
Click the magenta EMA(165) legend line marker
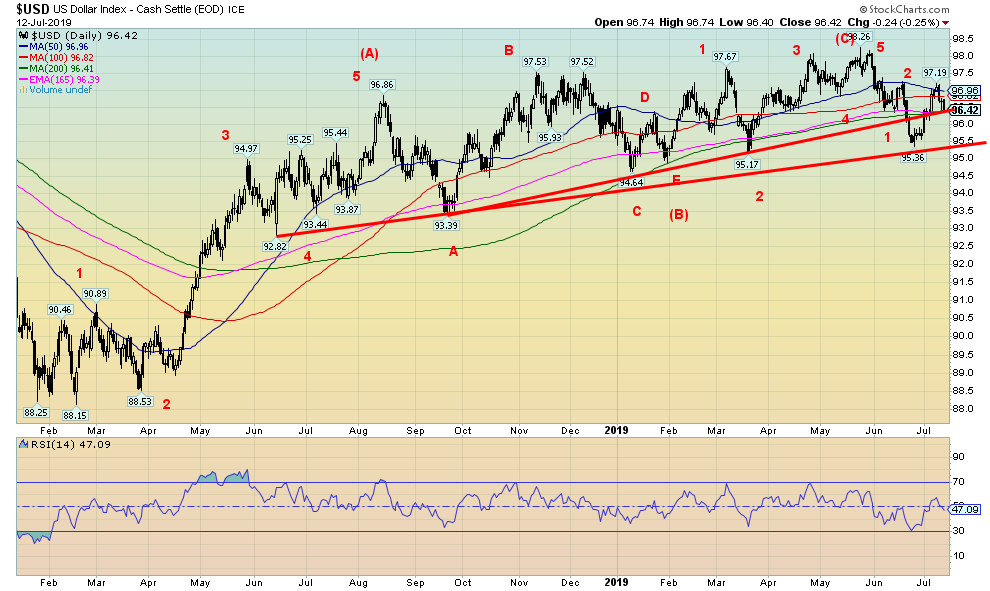[22, 79]
